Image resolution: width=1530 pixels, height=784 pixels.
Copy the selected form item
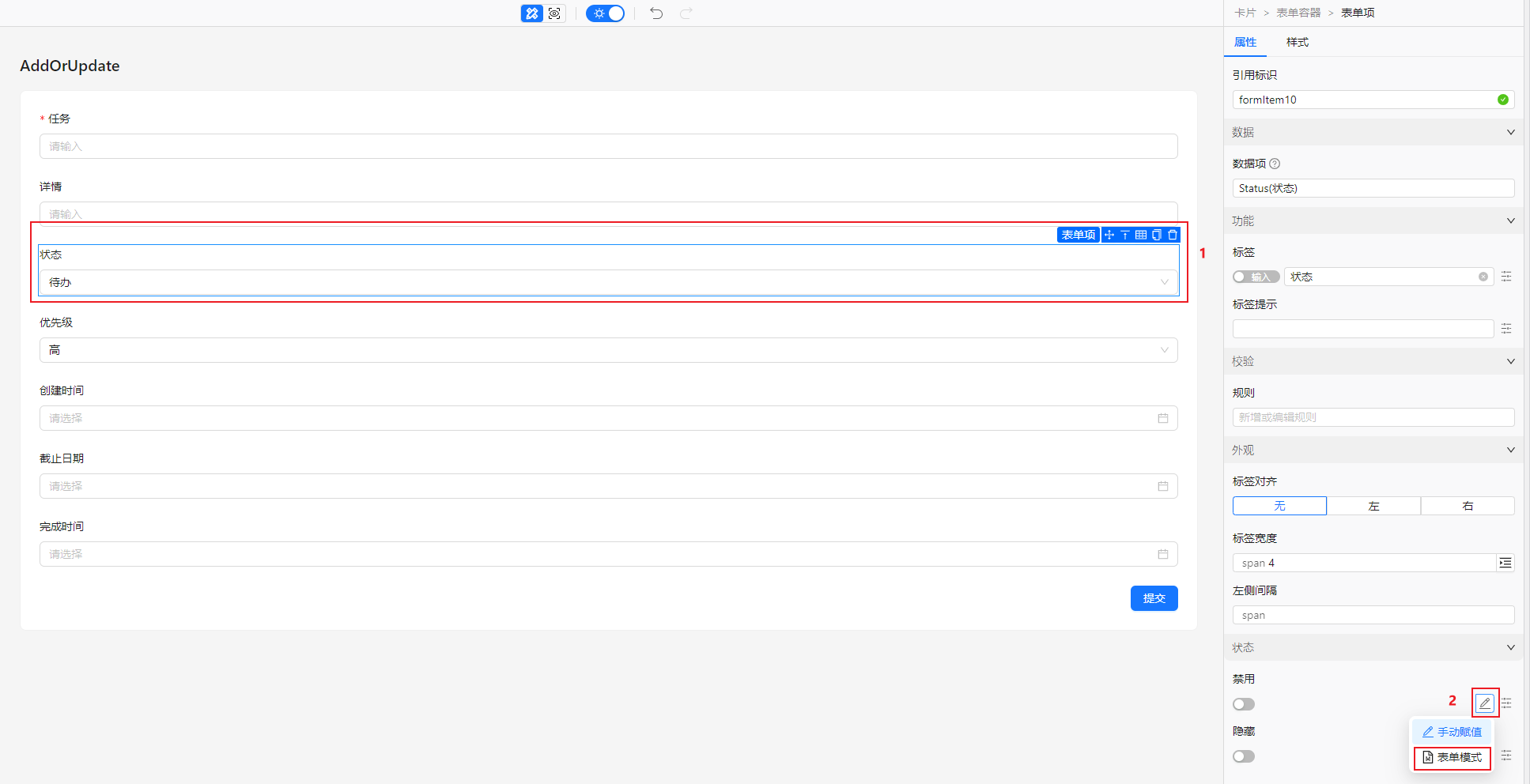pyautogui.click(x=1157, y=235)
